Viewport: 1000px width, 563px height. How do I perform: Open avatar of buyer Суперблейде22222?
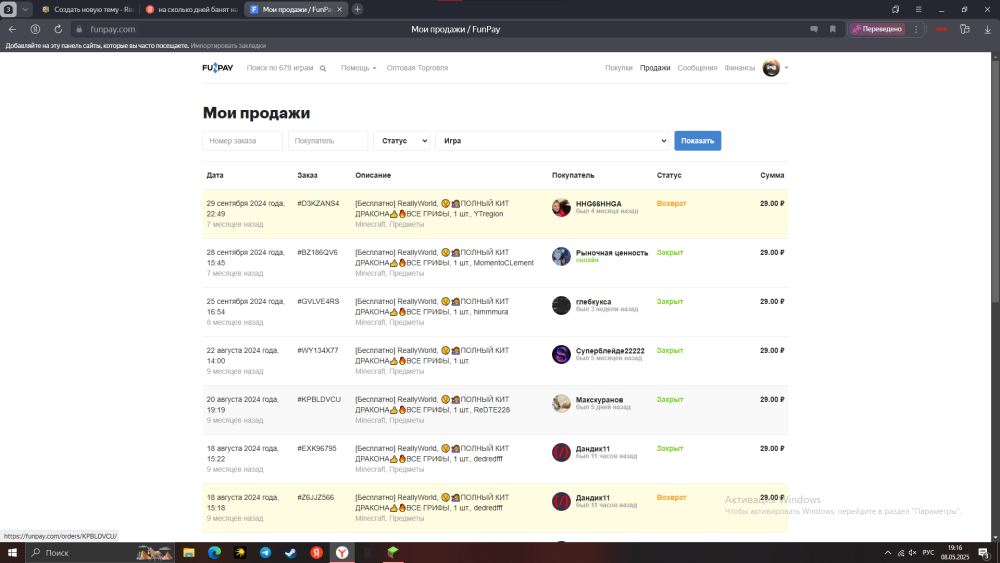[x=561, y=355]
